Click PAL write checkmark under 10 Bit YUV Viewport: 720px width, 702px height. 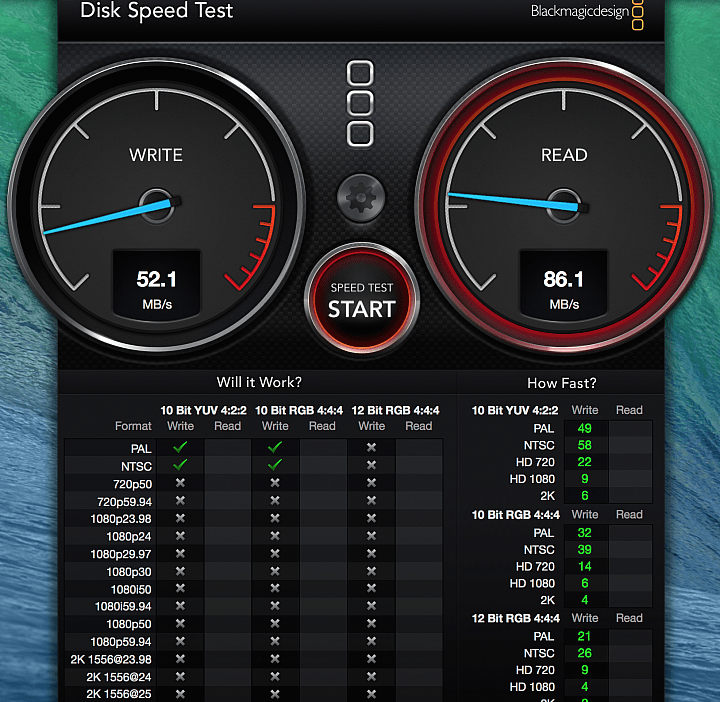click(180, 447)
